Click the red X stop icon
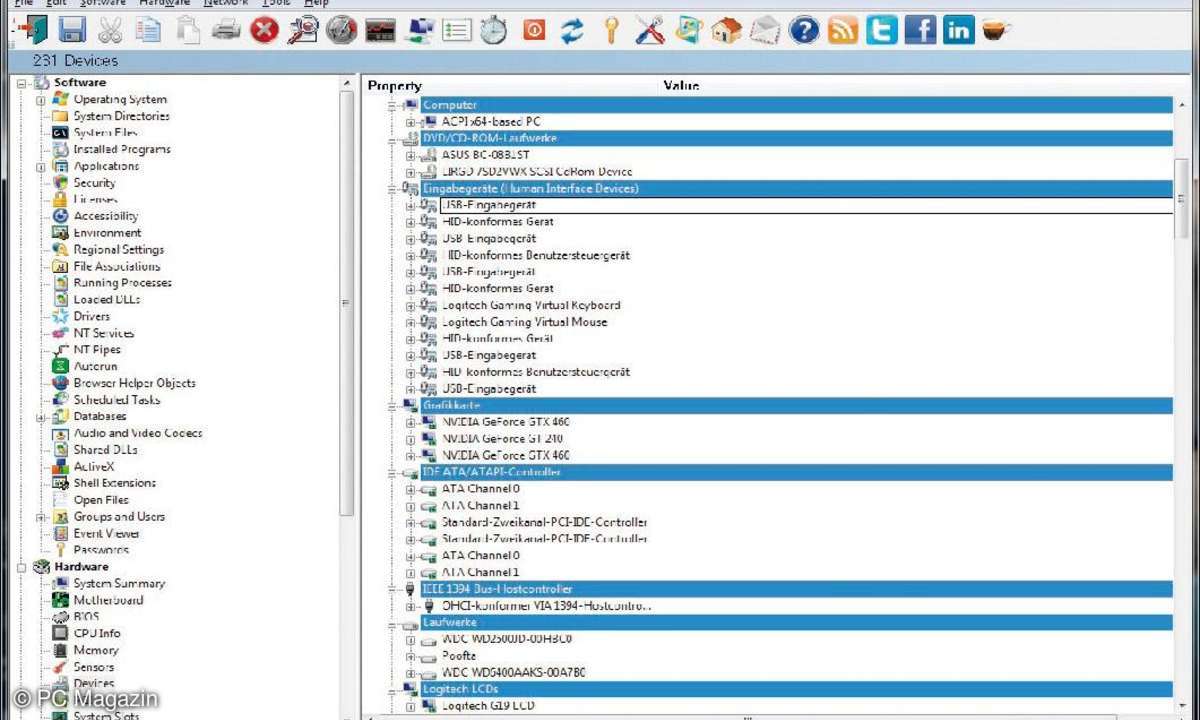The height and width of the screenshot is (720, 1200). point(264,30)
